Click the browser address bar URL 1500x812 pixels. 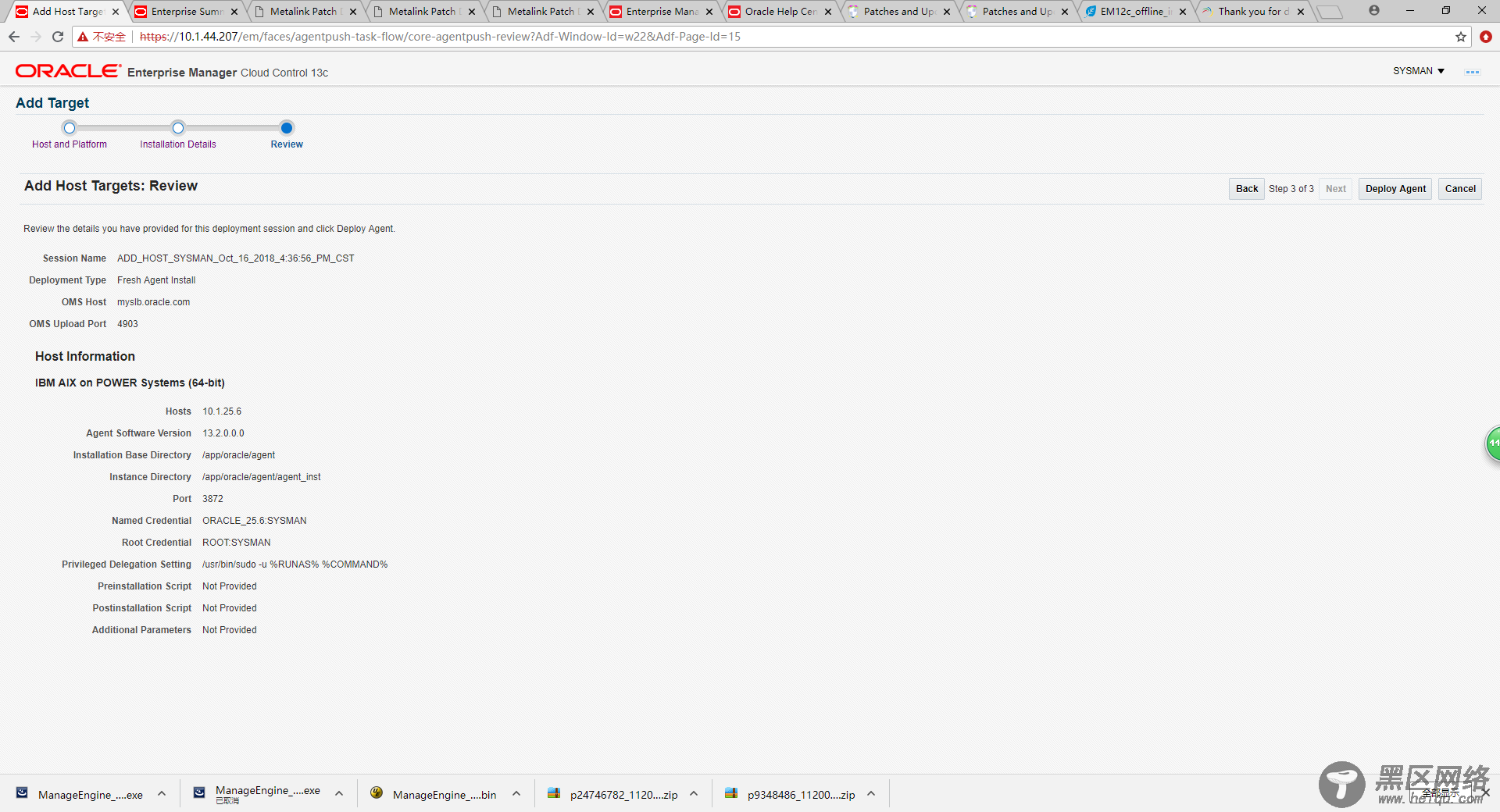(x=440, y=37)
